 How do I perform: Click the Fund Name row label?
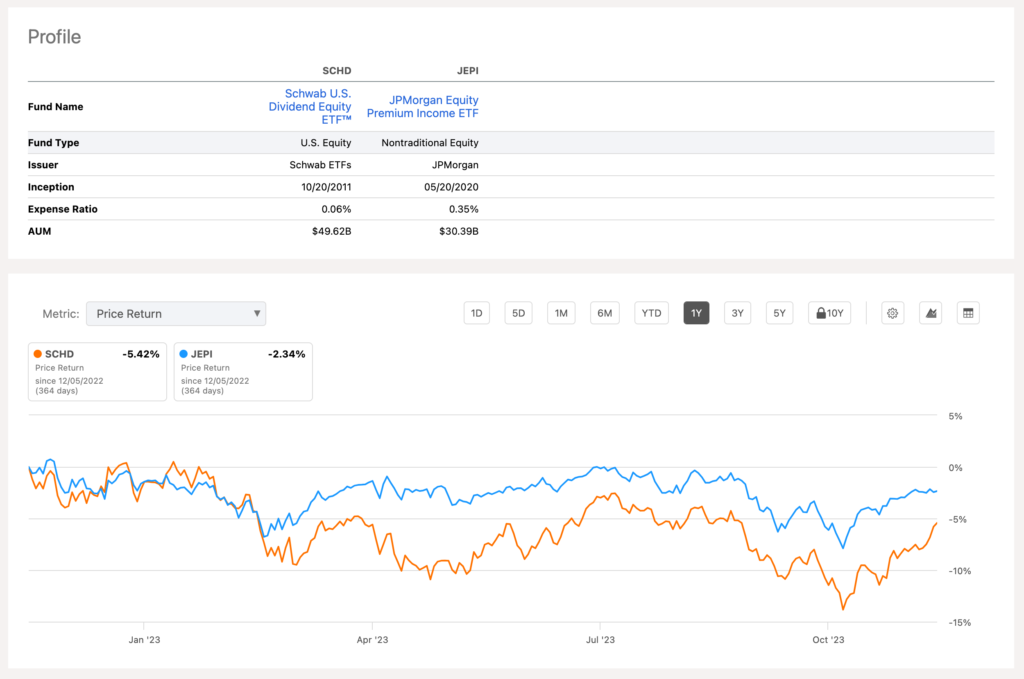tap(56, 106)
